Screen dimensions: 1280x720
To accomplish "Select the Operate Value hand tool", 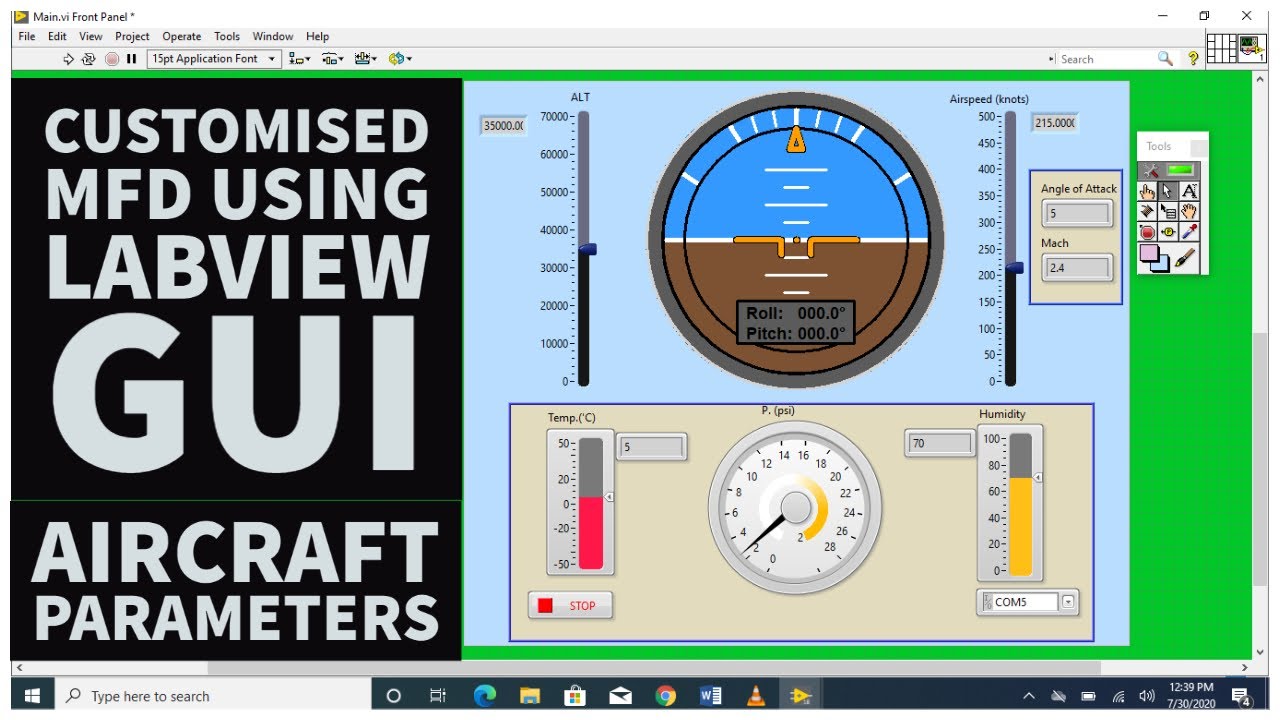I will tap(1148, 191).
